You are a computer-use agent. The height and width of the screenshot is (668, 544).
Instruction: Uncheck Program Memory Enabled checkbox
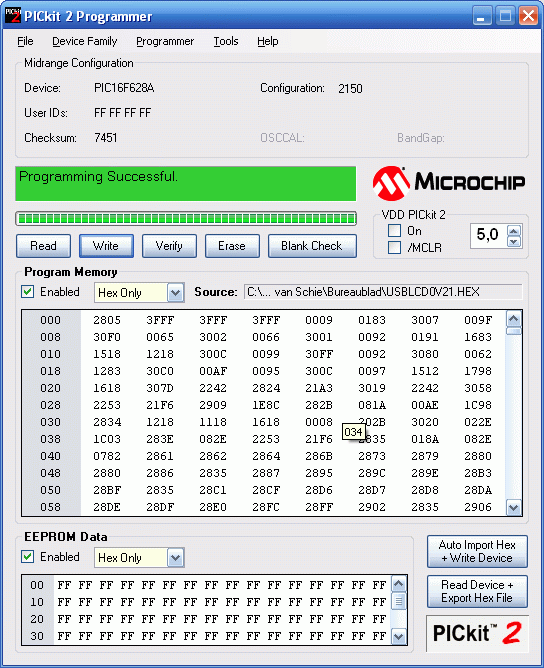tap(28, 292)
